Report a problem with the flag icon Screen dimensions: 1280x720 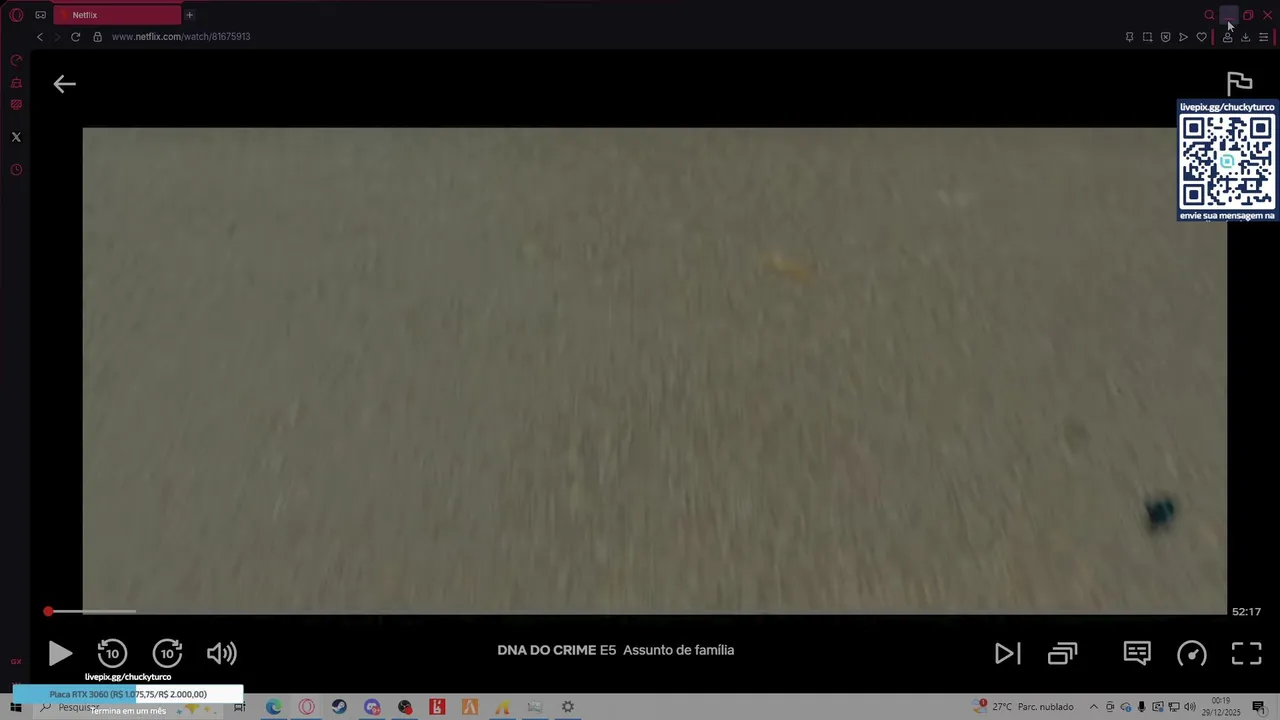[x=1239, y=84]
